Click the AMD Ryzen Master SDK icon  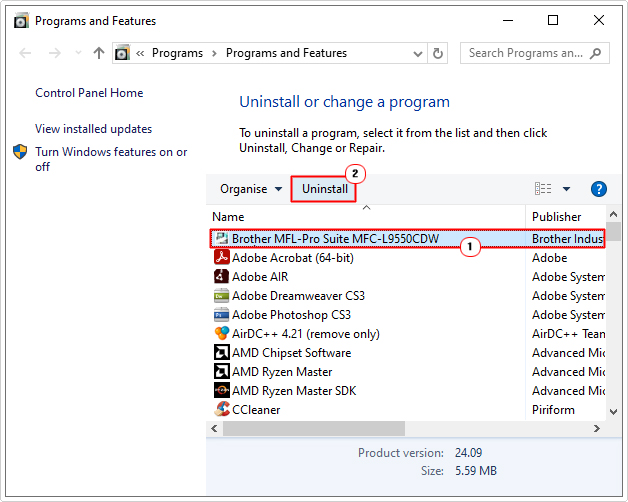[x=221, y=390]
